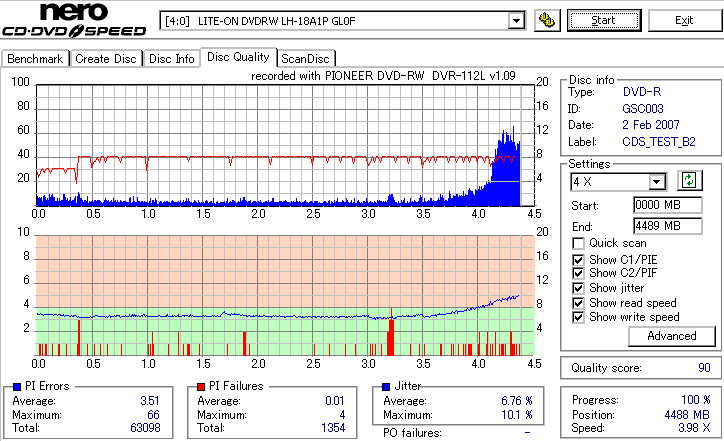The height and width of the screenshot is (441, 724).
Task: Click the PO failures label
Action: point(412,433)
